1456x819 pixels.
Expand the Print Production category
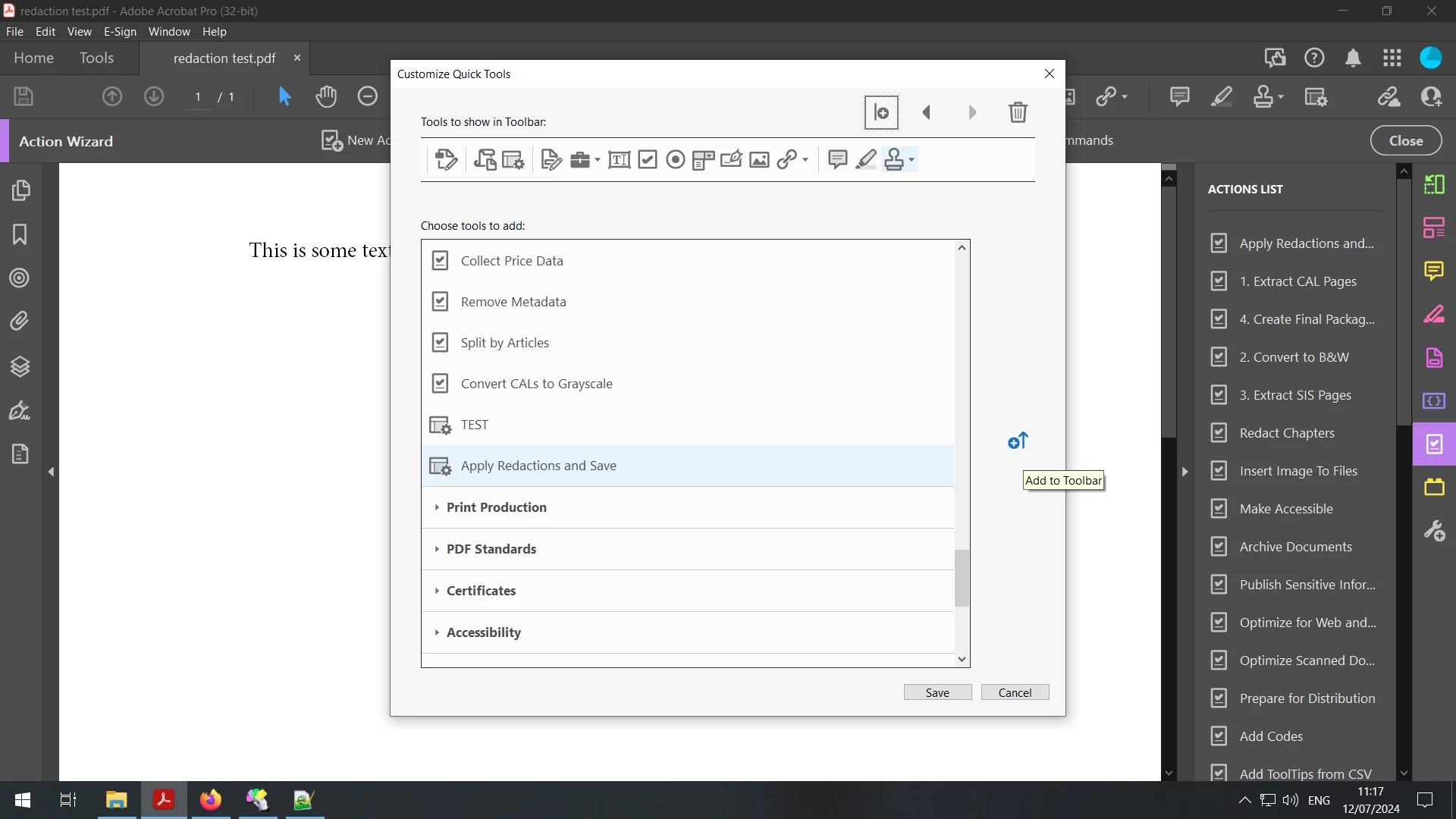496,507
